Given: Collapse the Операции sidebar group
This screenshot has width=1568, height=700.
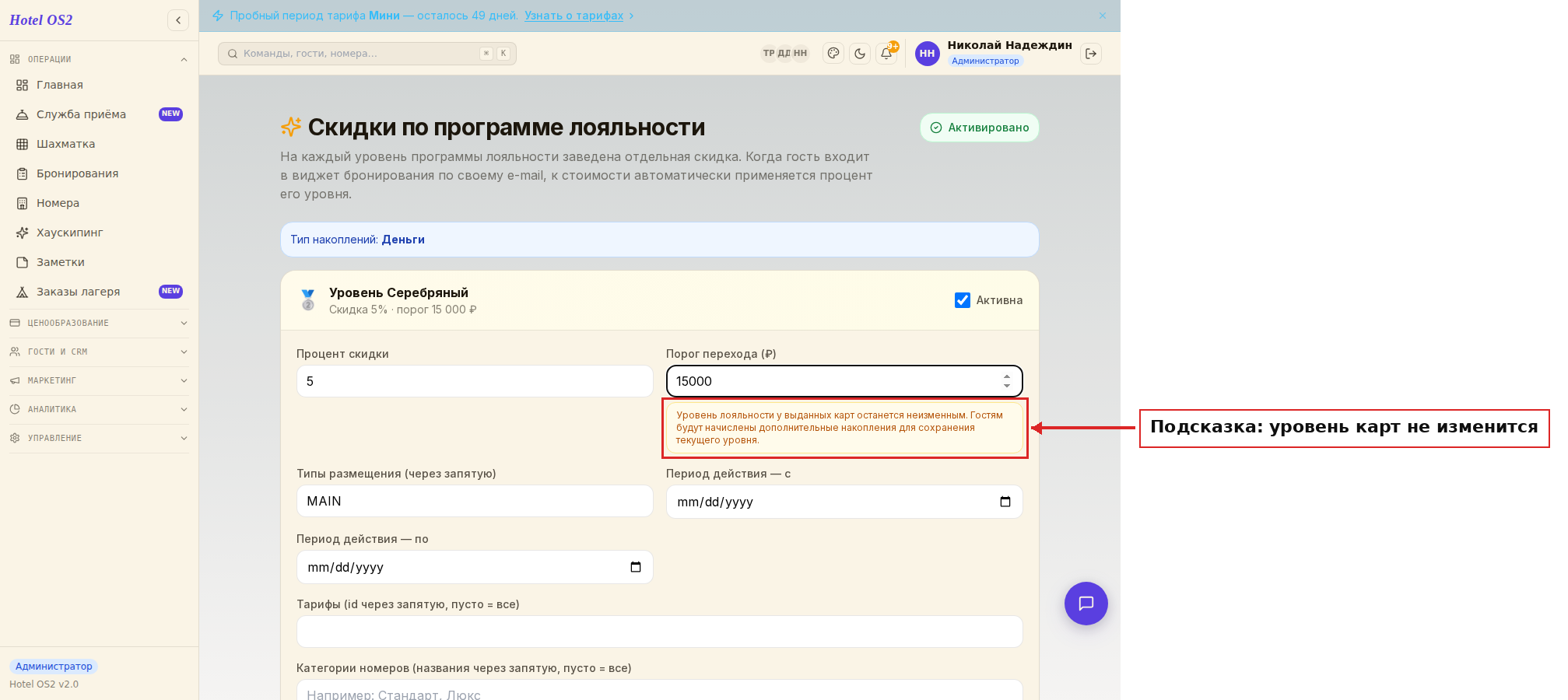Looking at the screenshot, I should [99, 59].
